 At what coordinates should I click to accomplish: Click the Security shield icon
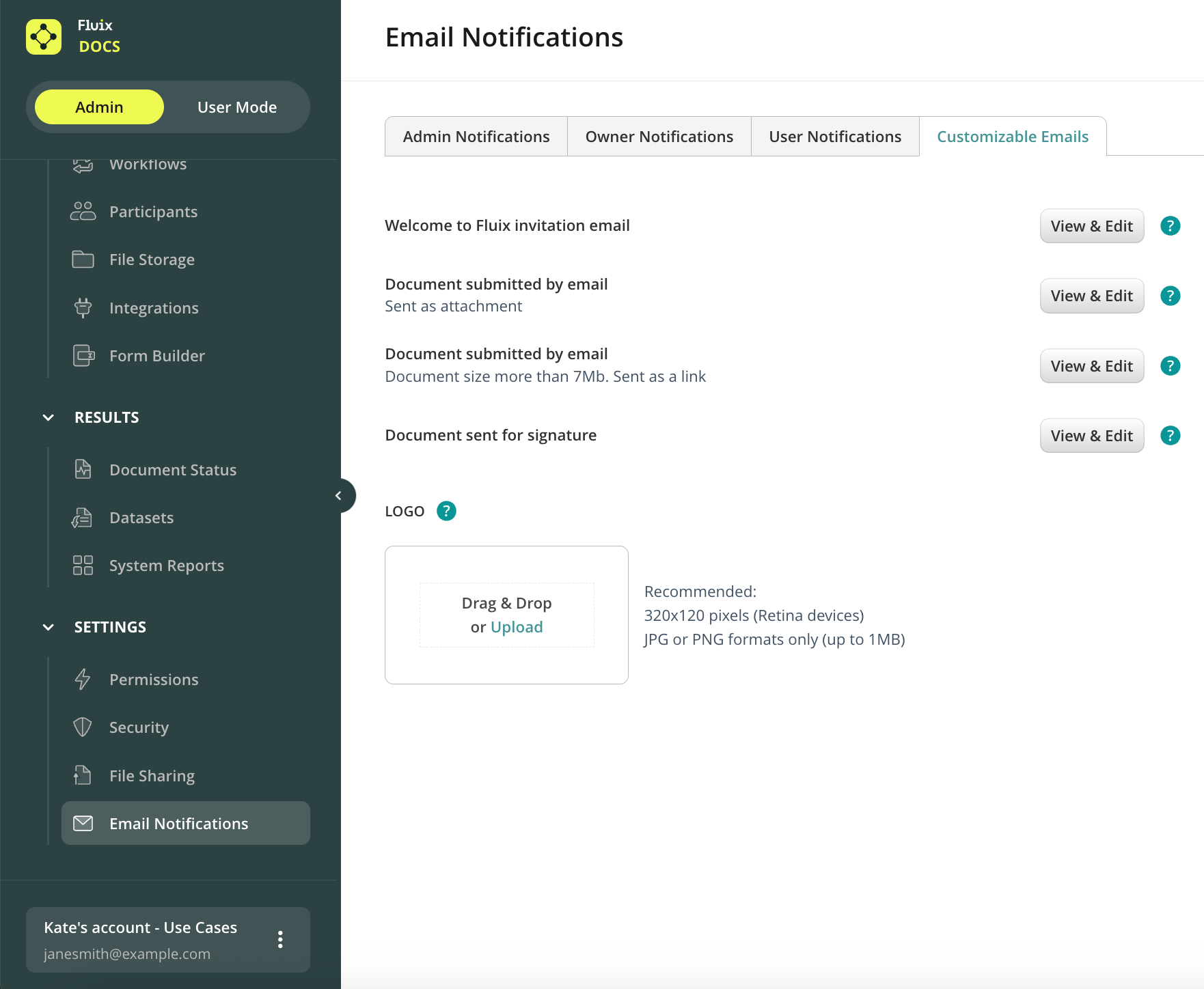83,727
